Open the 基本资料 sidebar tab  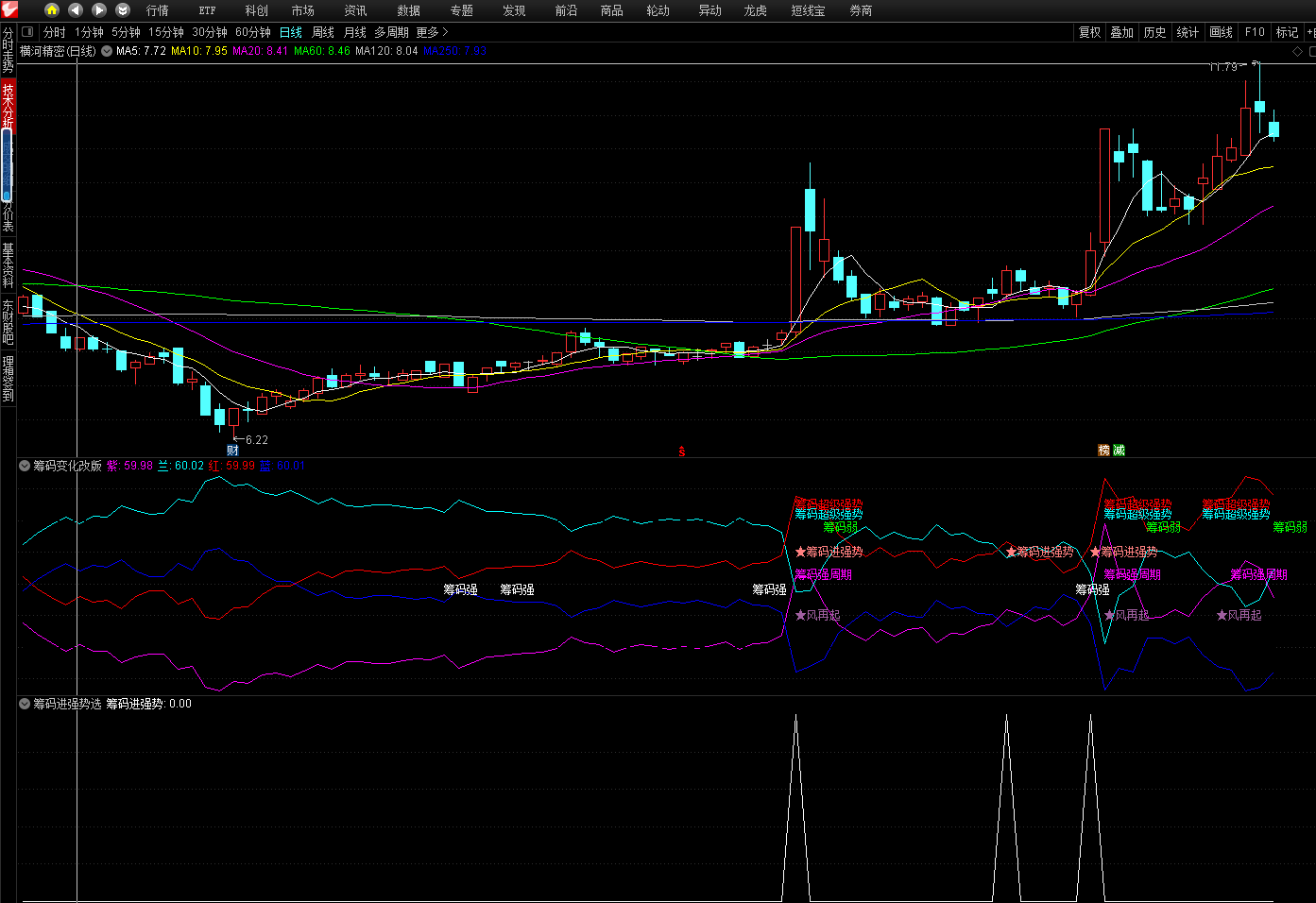coord(8,265)
